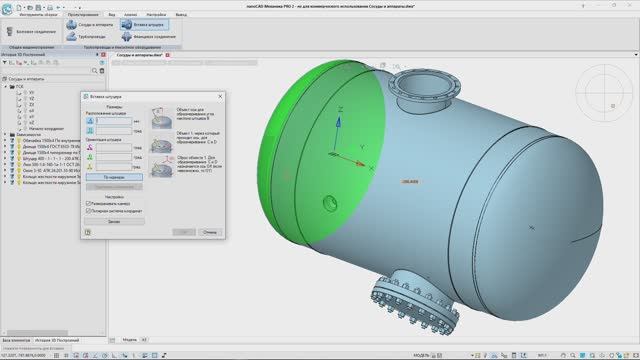Select the Сосуды и аппараты ribbon tool

click(x=90, y=25)
